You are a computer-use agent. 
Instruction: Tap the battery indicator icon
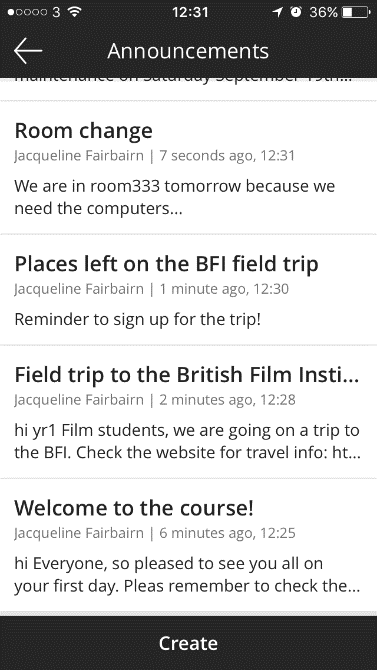pyautogui.click(x=356, y=12)
